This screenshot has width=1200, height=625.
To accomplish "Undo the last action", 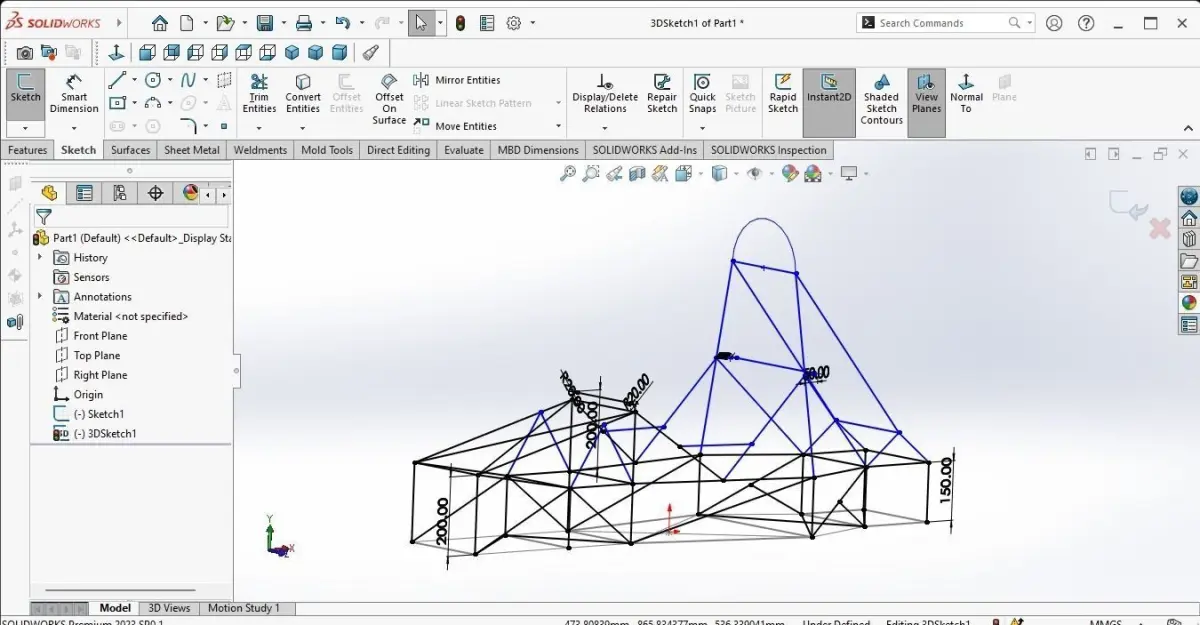I will 343,23.
